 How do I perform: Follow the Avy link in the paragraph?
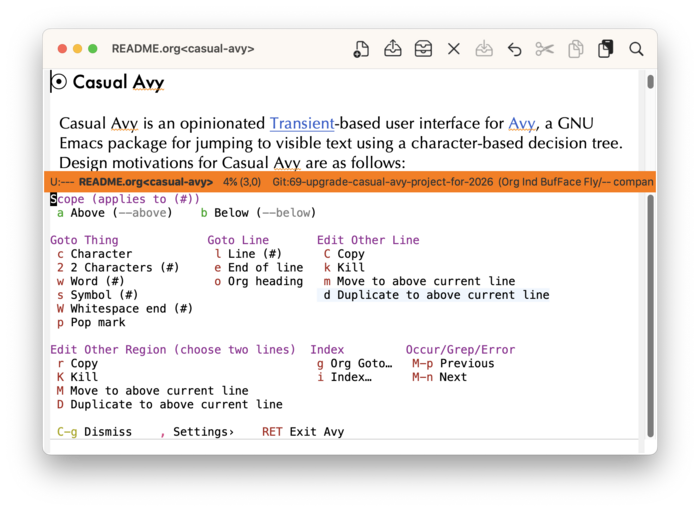(x=521, y=123)
